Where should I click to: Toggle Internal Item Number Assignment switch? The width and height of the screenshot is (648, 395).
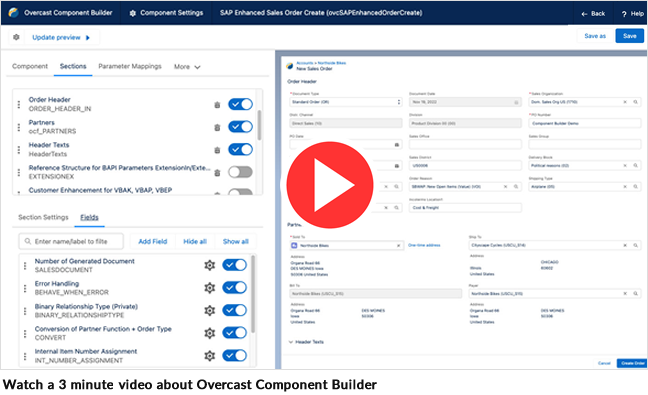click(x=234, y=355)
